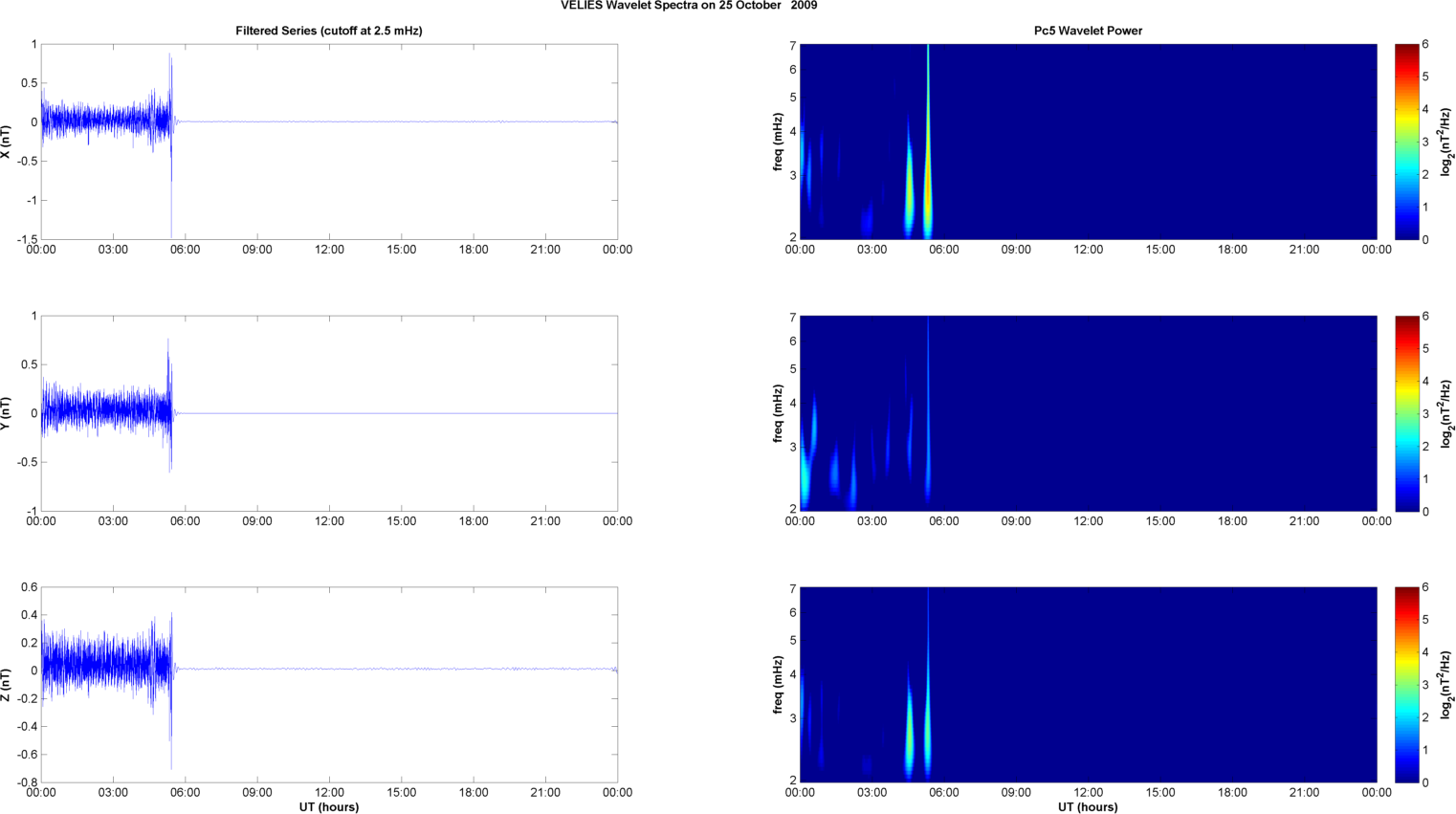The width and height of the screenshot is (1456, 814).
Task: Click the 'Z (nT)' axis label
Action: 6,685
